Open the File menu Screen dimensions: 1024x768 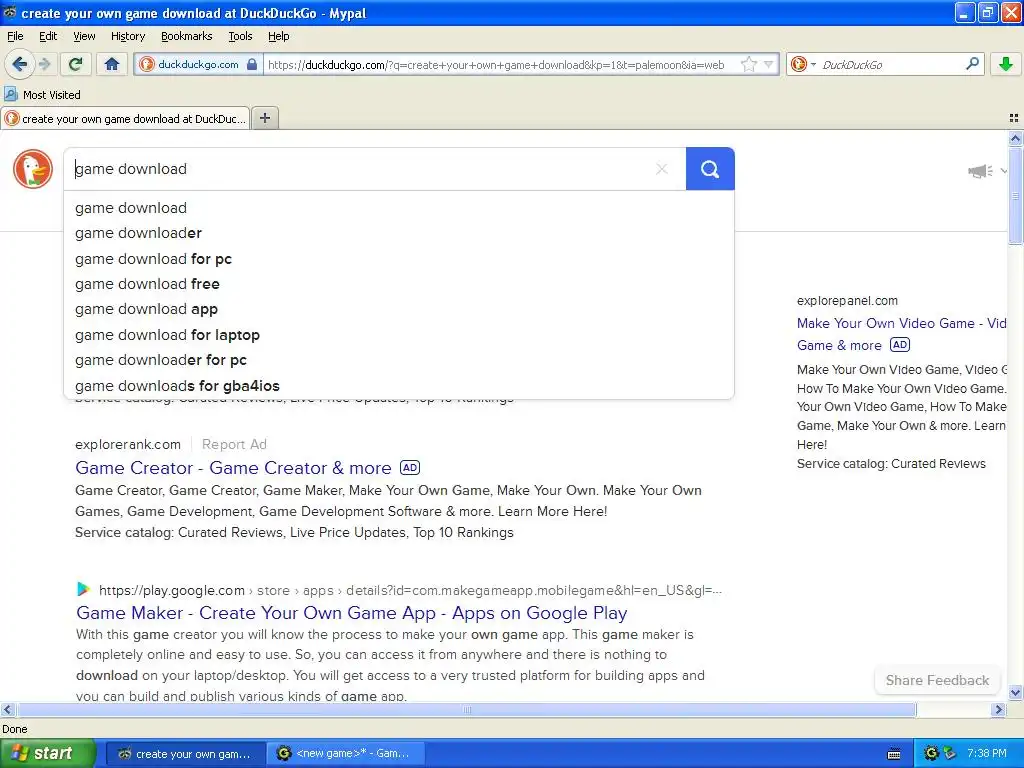[15, 36]
